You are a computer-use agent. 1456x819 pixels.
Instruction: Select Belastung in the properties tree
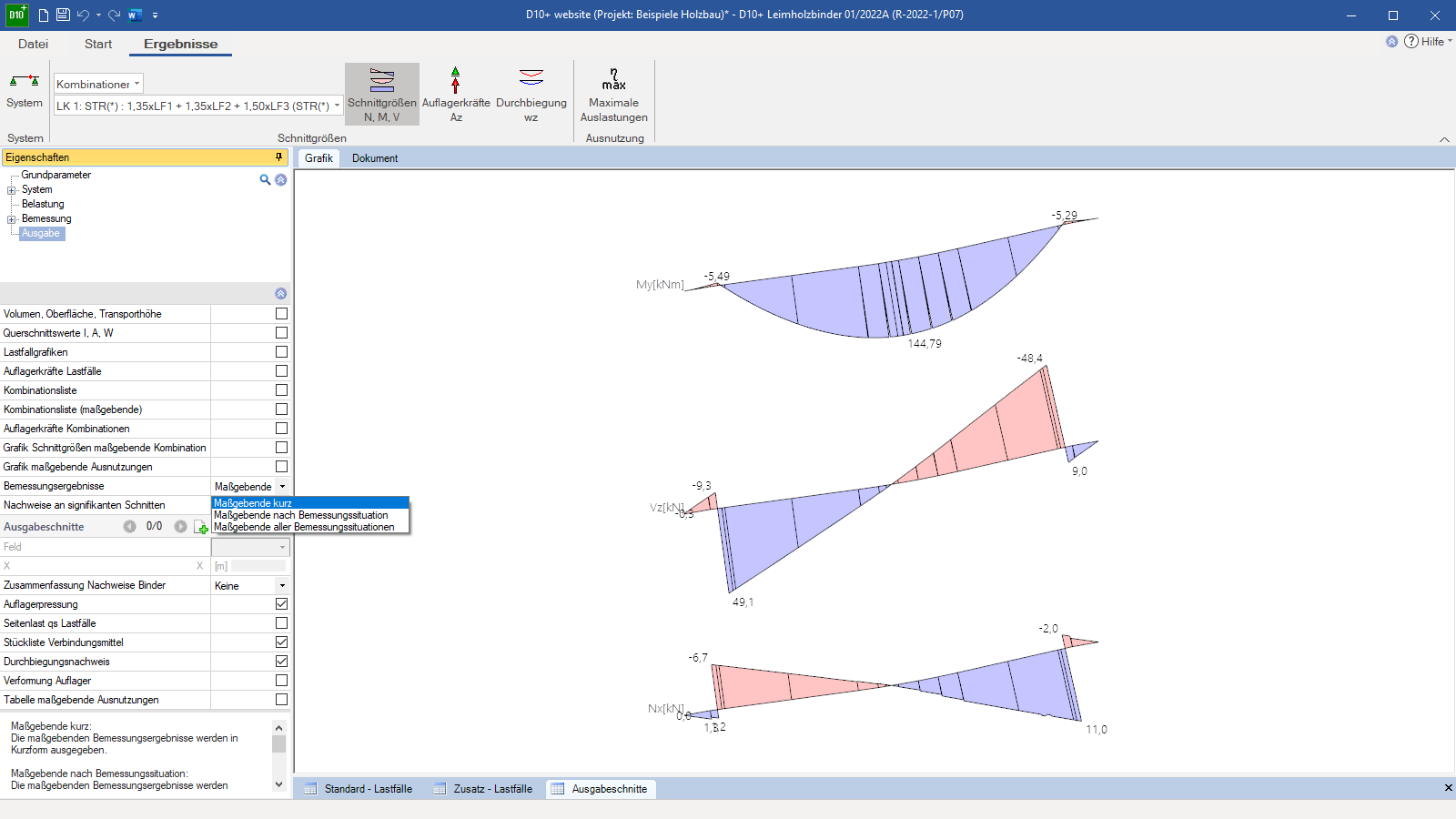(43, 204)
